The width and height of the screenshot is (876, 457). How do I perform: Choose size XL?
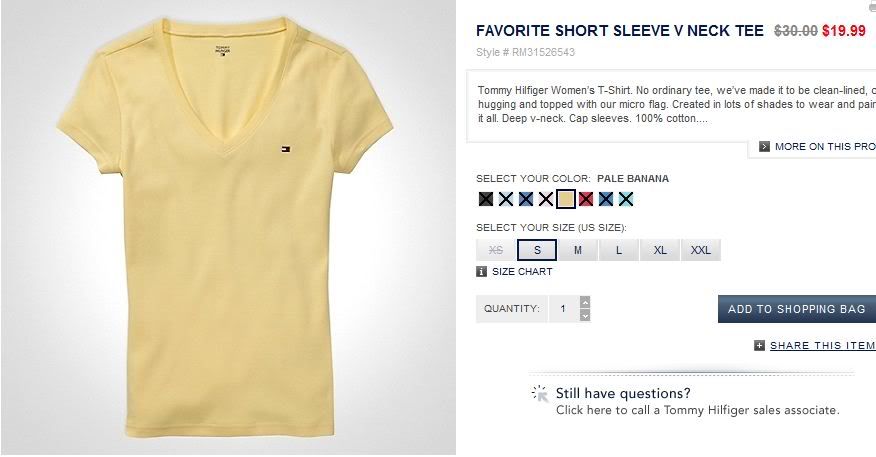[x=660, y=250]
